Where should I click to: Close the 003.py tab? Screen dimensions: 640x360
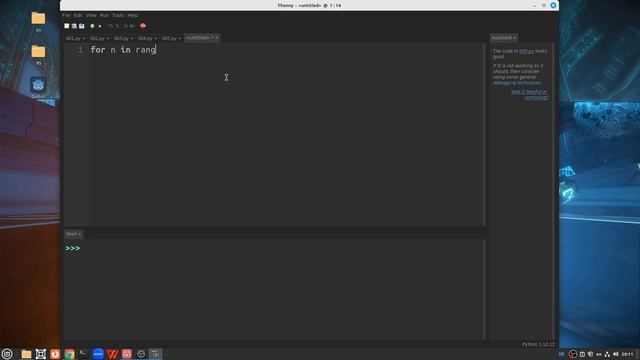pos(131,38)
